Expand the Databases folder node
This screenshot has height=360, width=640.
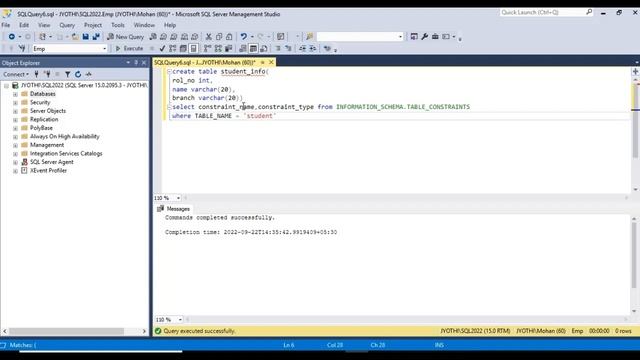pos(15,94)
